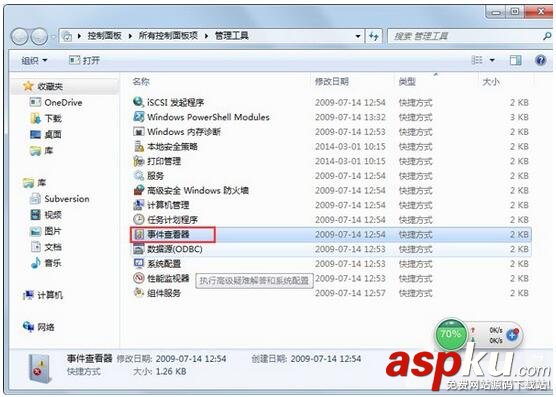Select the Subversion library
Image resolution: width=556 pixels, height=397 pixels.
coord(60,199)
